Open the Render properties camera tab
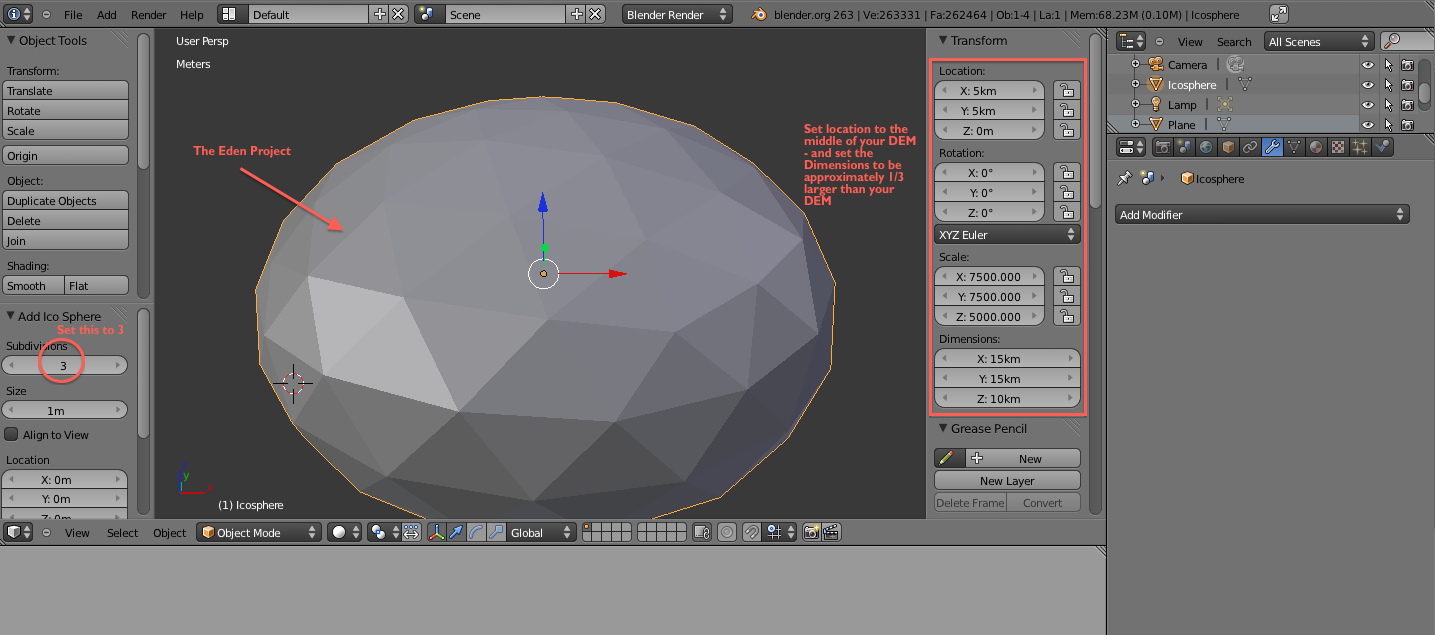This screenshot has height=635, width=1435. point(1162,147)
